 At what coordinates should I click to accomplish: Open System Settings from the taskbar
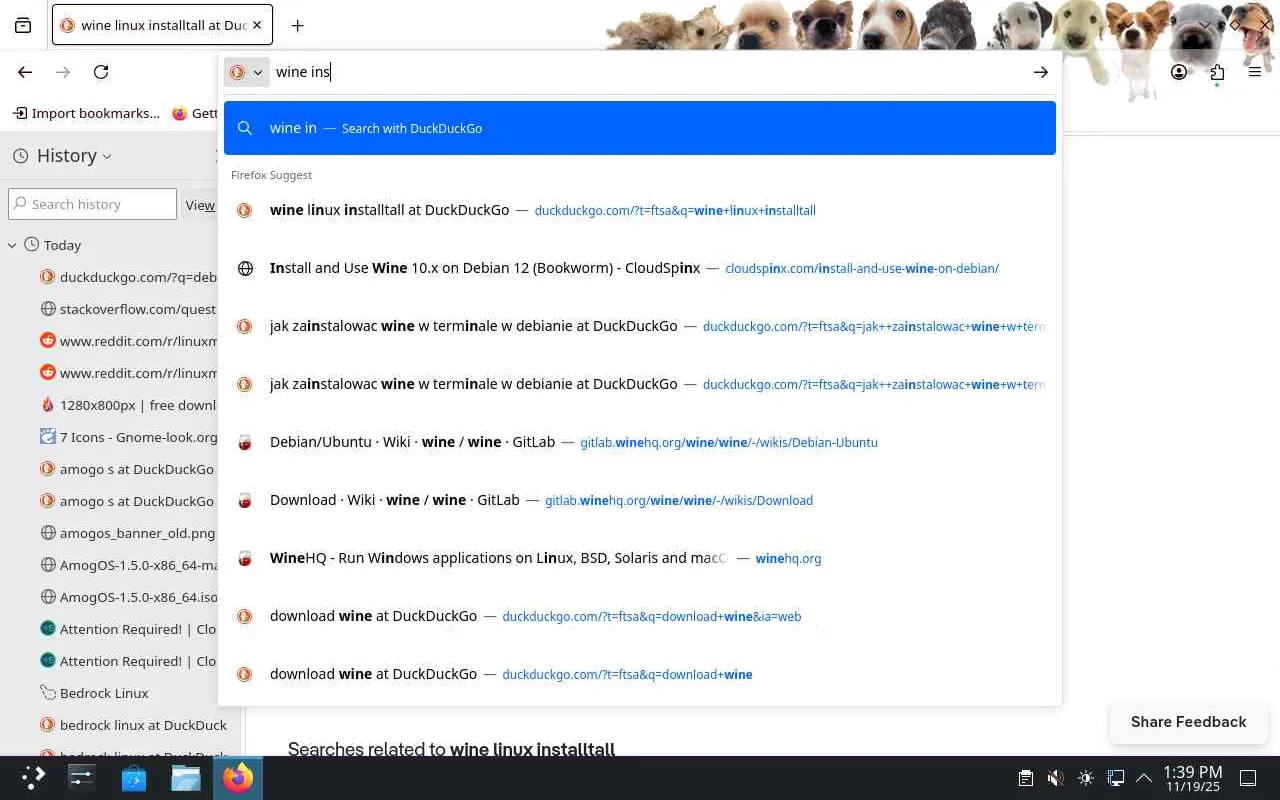click(82, 778)
